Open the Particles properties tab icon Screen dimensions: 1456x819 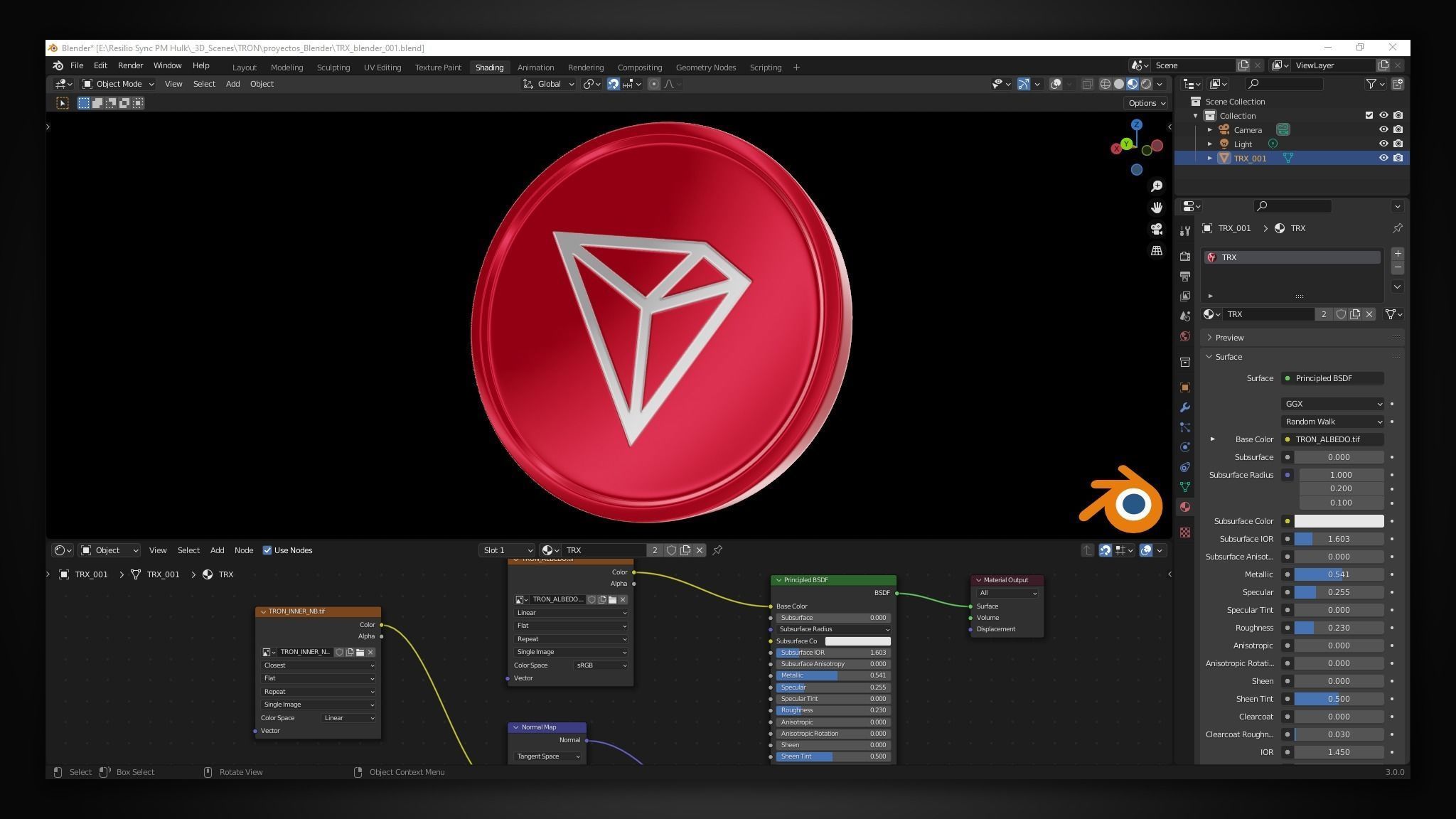(1184, 427)
